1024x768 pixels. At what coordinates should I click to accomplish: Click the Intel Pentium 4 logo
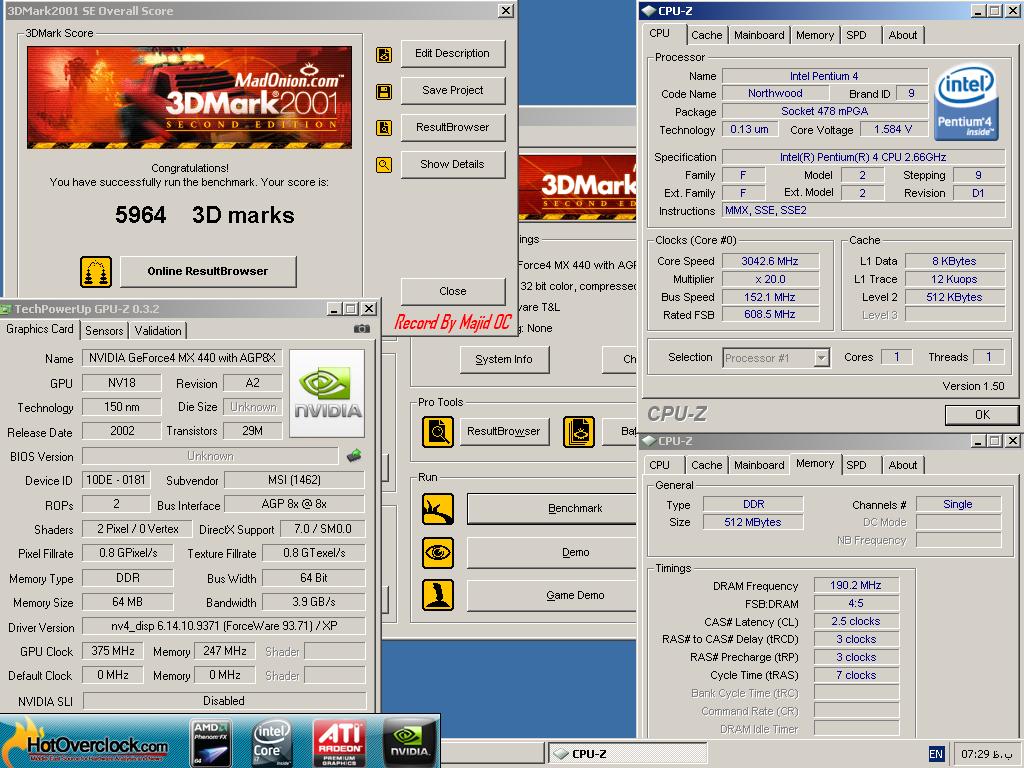point(965,103)
